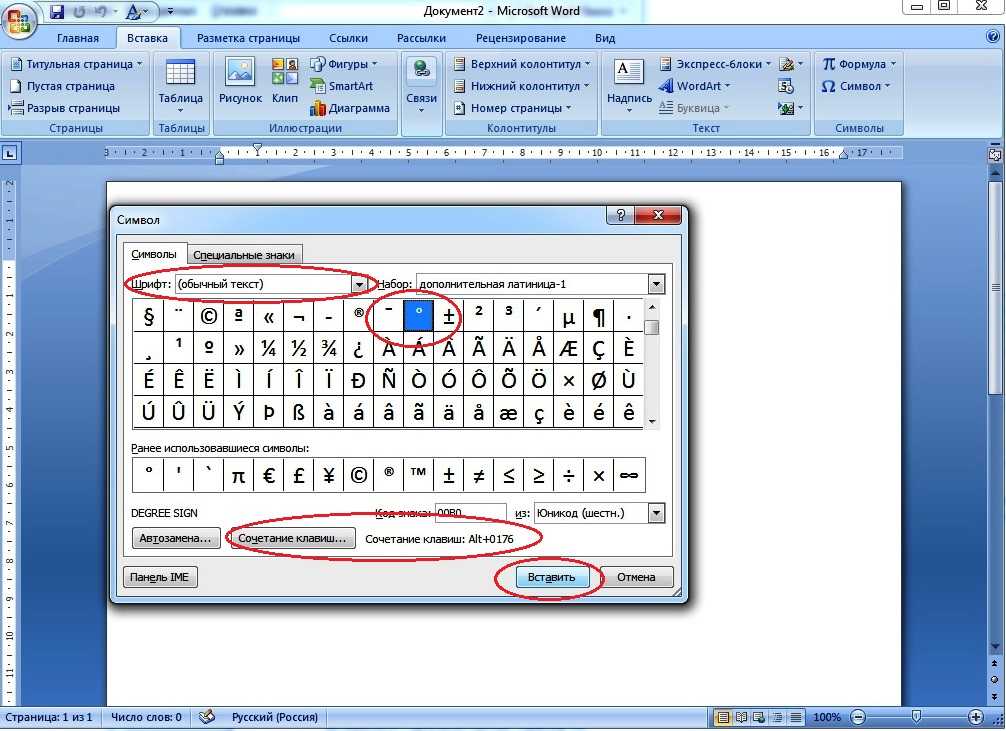Select the pilcrow ¶ symbol in grid
The width and height of the screenshot is (1006, 731).
(599, 316)
